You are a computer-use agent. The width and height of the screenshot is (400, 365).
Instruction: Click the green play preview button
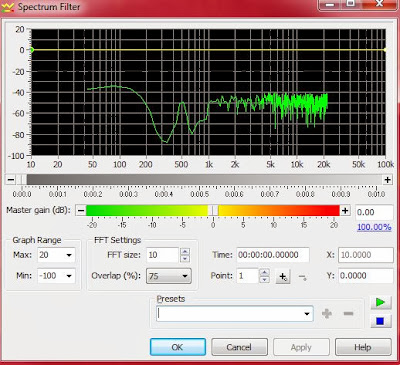pyautogui.click(x=380, y=302)
